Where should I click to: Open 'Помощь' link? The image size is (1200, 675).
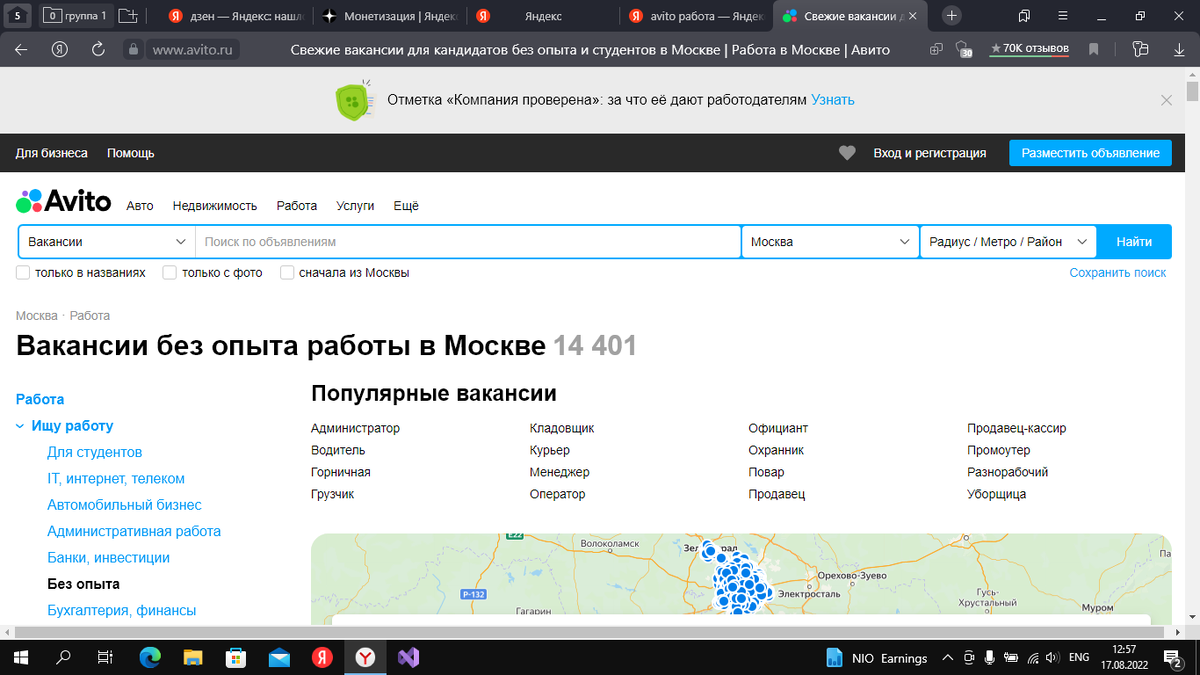click(131, 153)
